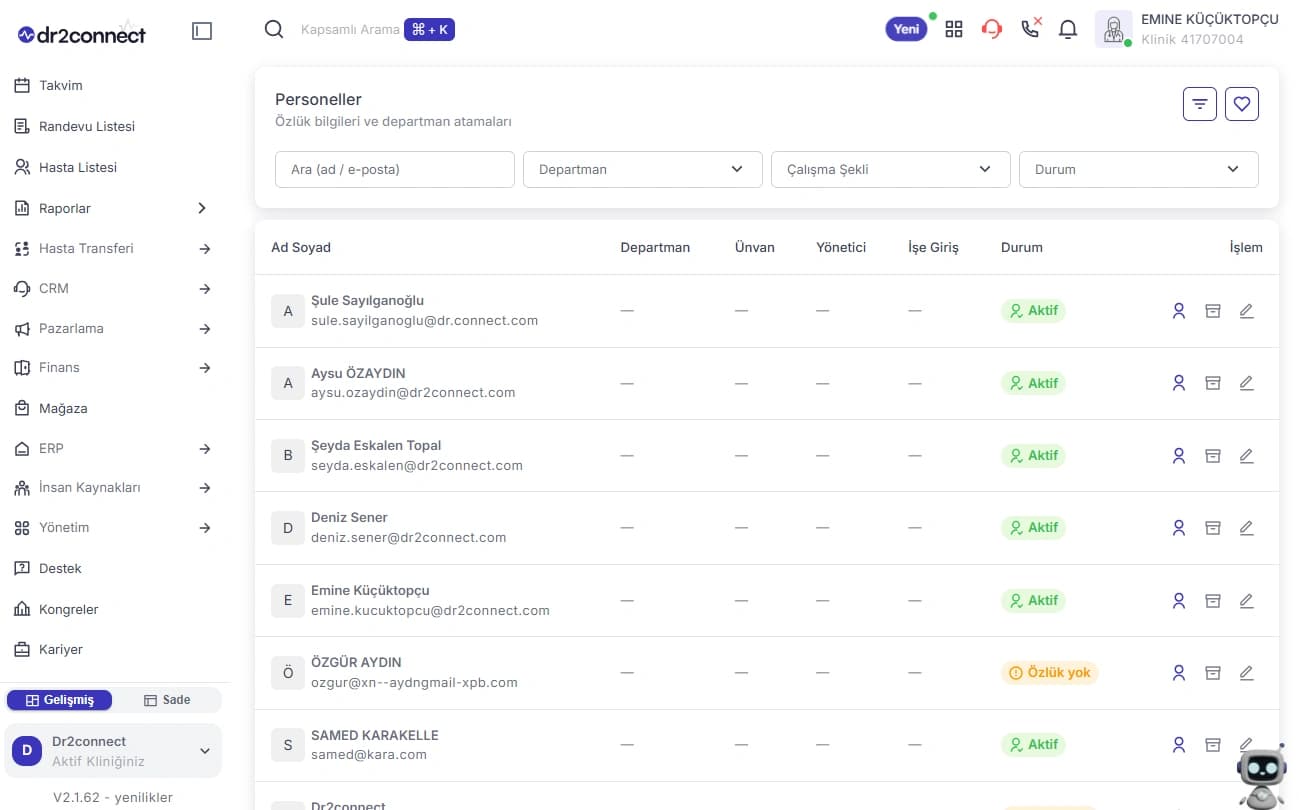Open the notifications bell
Viewport: 1299px width, 810px height.
tap(1068, 29)
